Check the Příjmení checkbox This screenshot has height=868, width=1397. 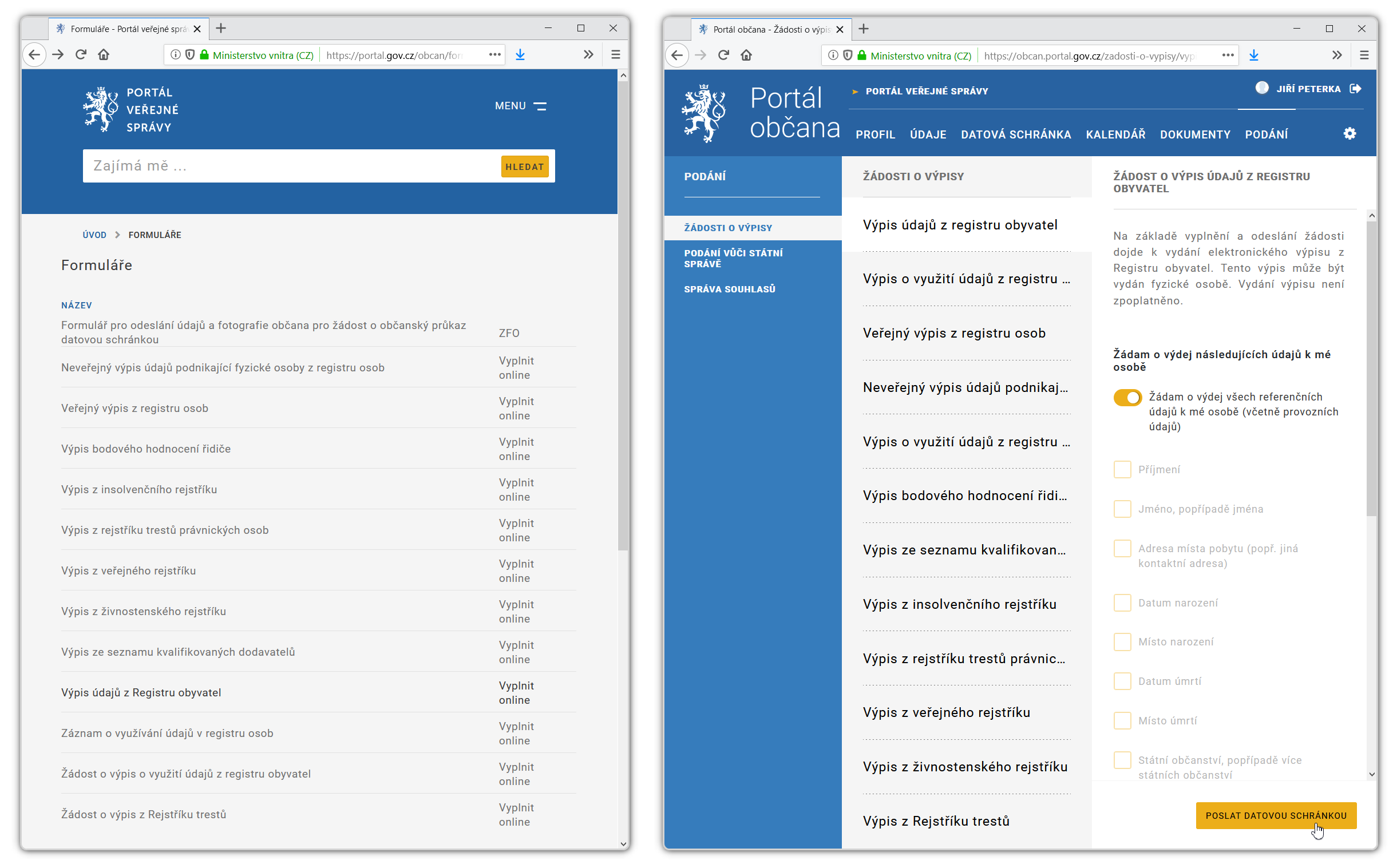(x=1122, y=470)
